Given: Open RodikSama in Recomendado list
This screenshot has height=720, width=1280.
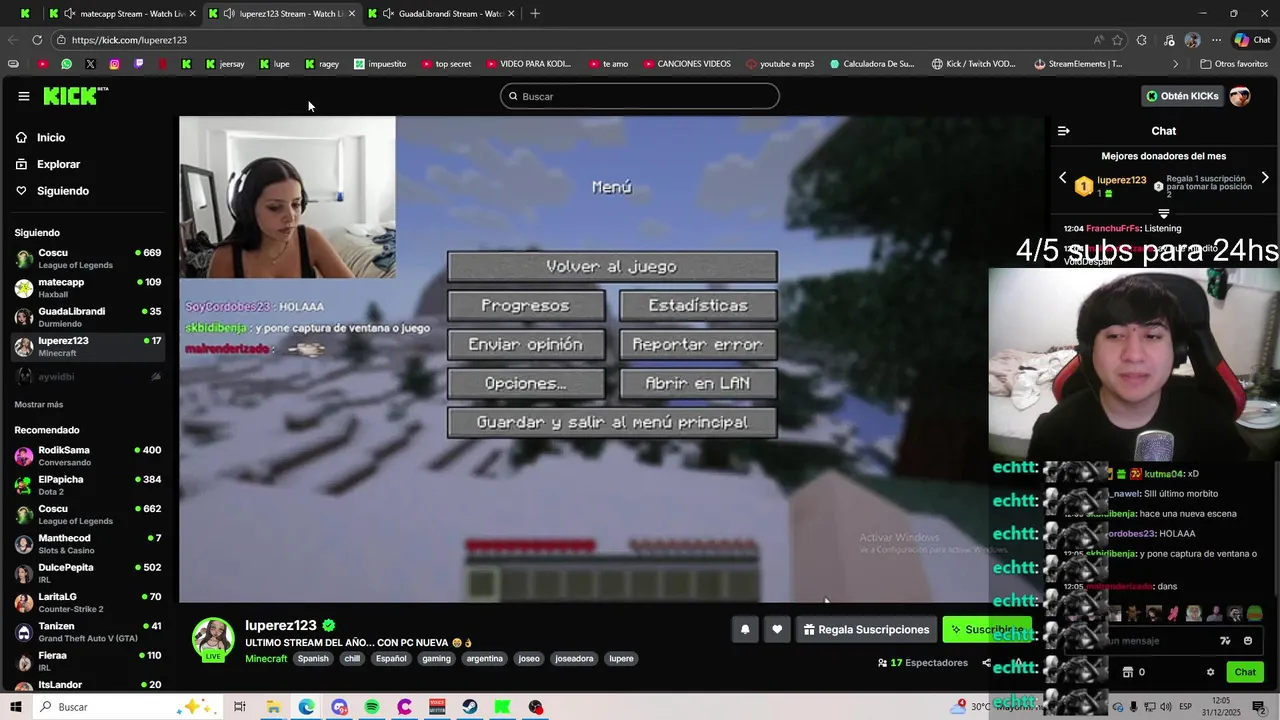Looking at the screenshot, I should [x=88, y=456].
